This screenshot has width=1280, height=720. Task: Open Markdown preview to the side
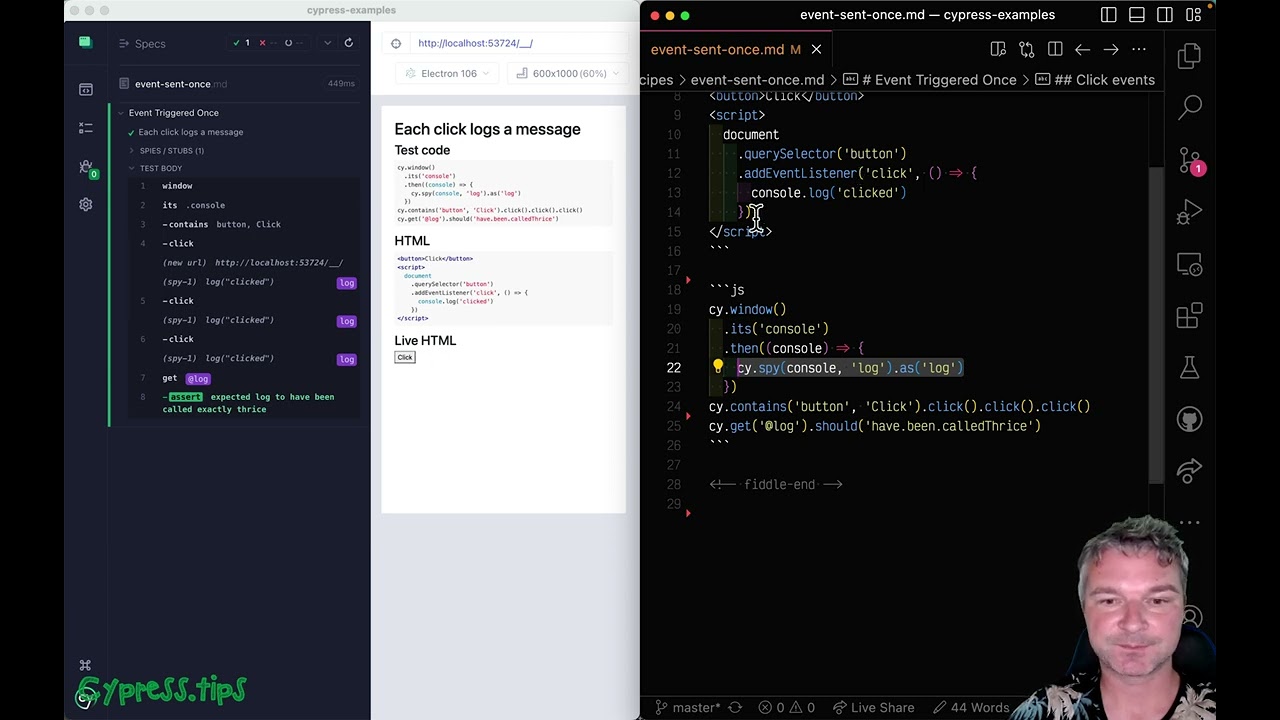(x=998, y=49)
